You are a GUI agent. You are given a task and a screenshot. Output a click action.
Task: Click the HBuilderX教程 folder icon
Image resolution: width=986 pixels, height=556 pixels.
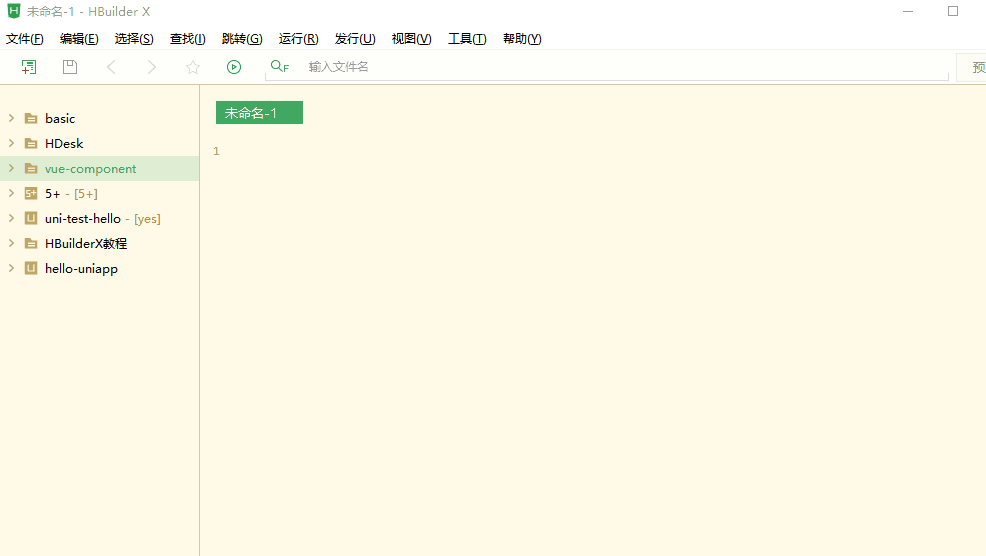(x=31, y=243)
